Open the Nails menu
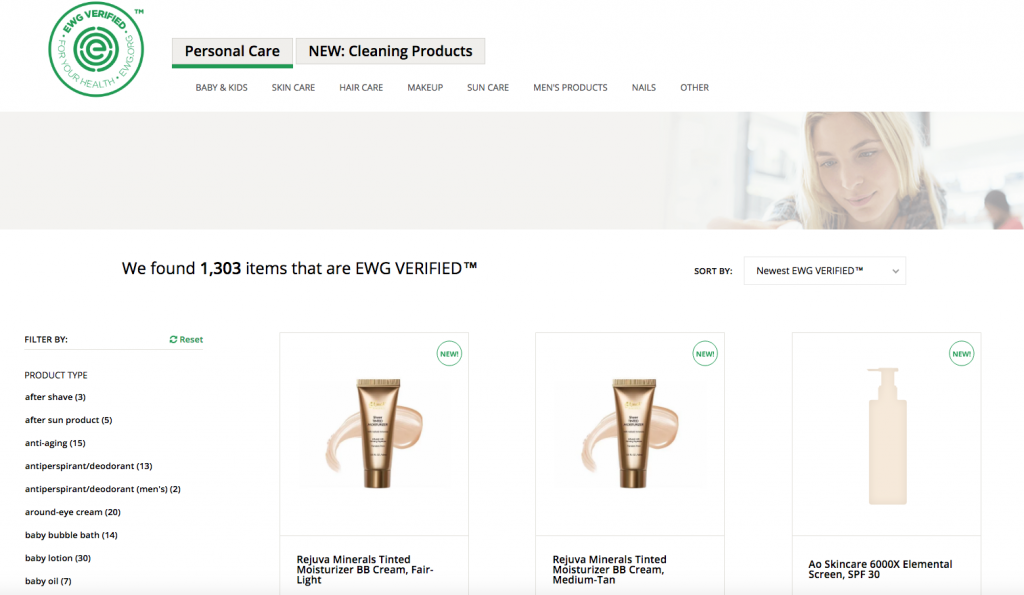 643,88
